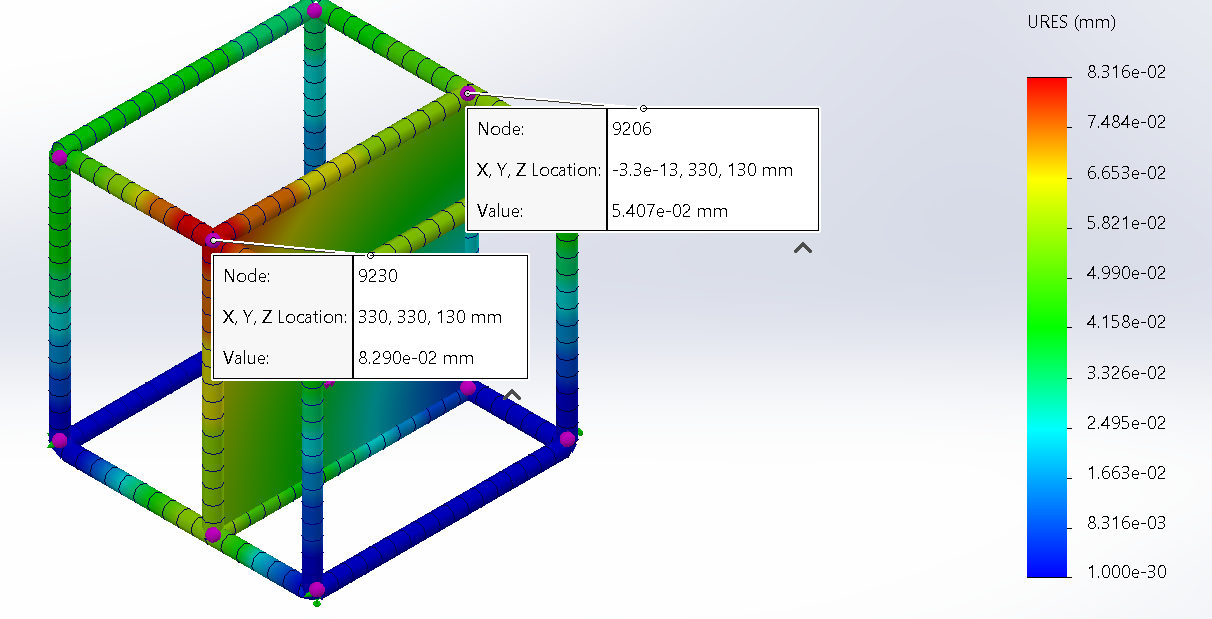
Task: Expand the Node 9230 callout using its chevron
Action: (x=511, y=396)
